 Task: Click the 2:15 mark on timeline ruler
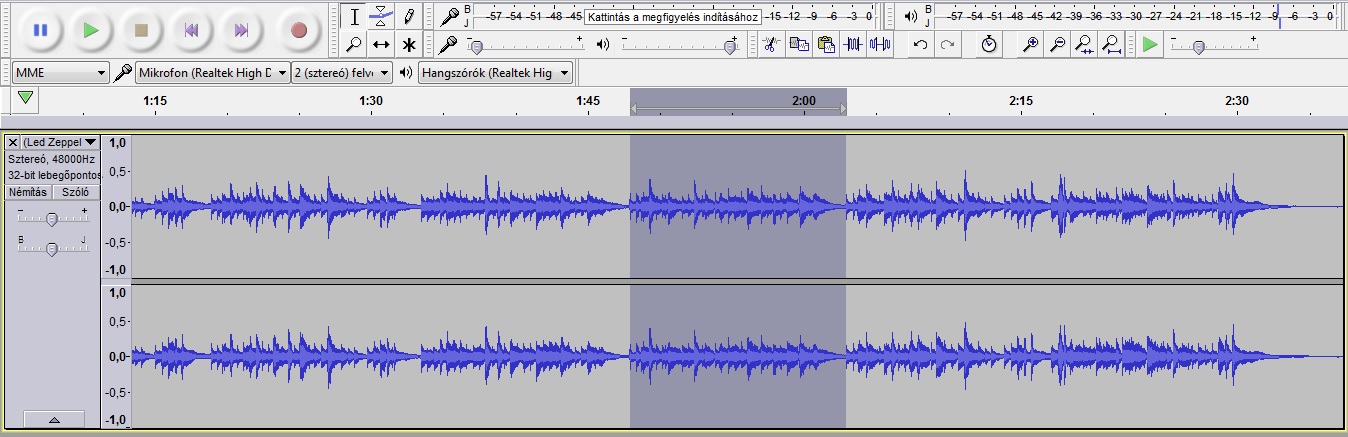(x=1020, y=101)
